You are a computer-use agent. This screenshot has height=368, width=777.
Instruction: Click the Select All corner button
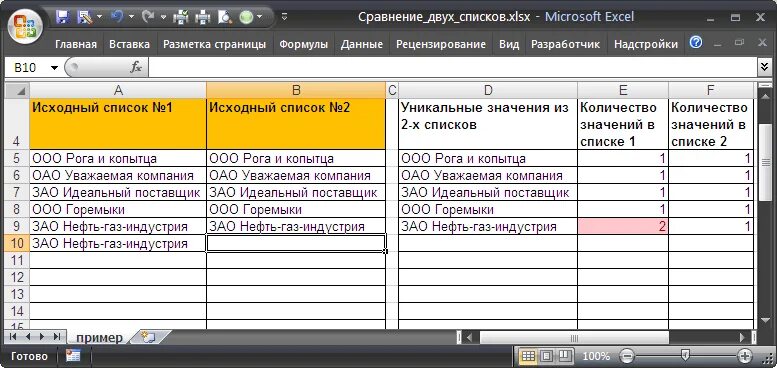click(17, 90)
